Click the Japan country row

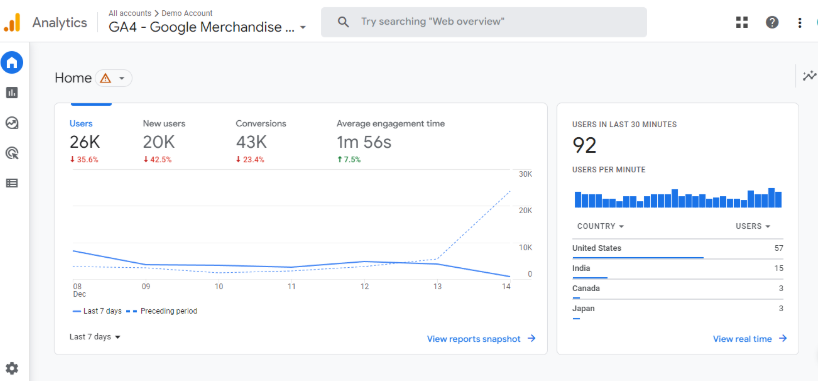pos(678,309)
